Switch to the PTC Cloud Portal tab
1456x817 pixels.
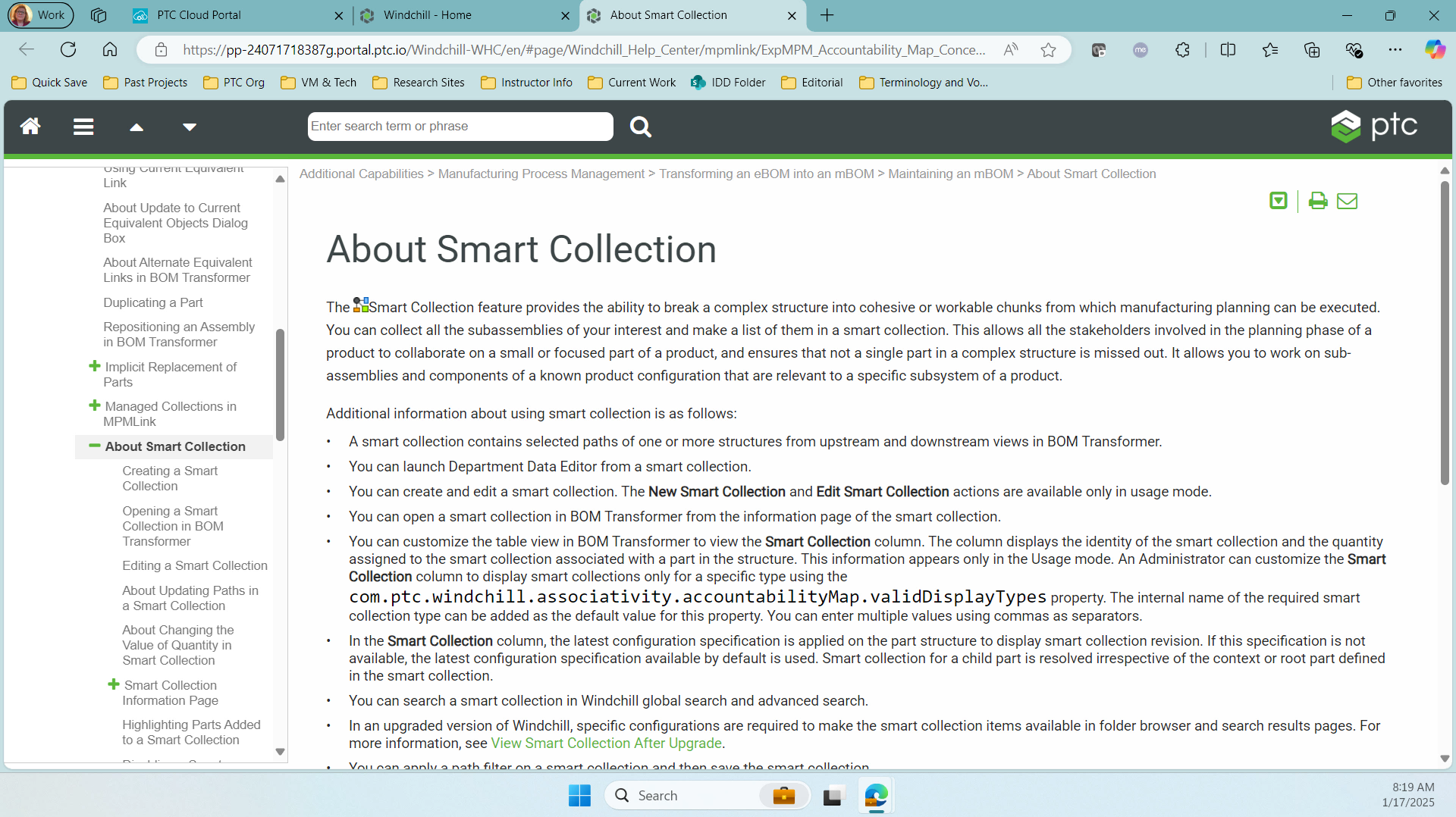pos(199,15)
